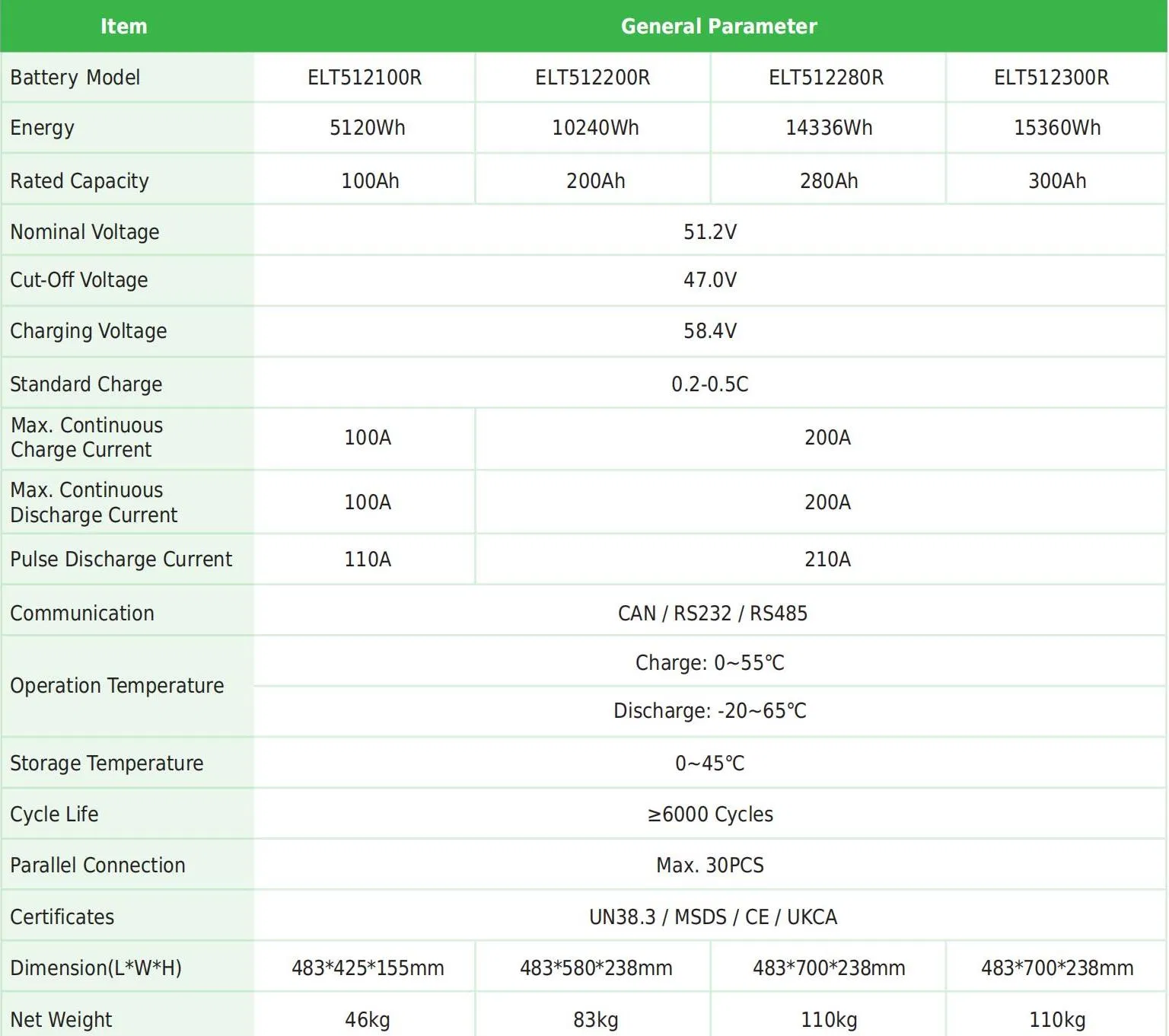Click the "Dimension(L*W*H)" row label
The height and width of the screenshot is (1036, 1169).
click(x=96, y=968)
